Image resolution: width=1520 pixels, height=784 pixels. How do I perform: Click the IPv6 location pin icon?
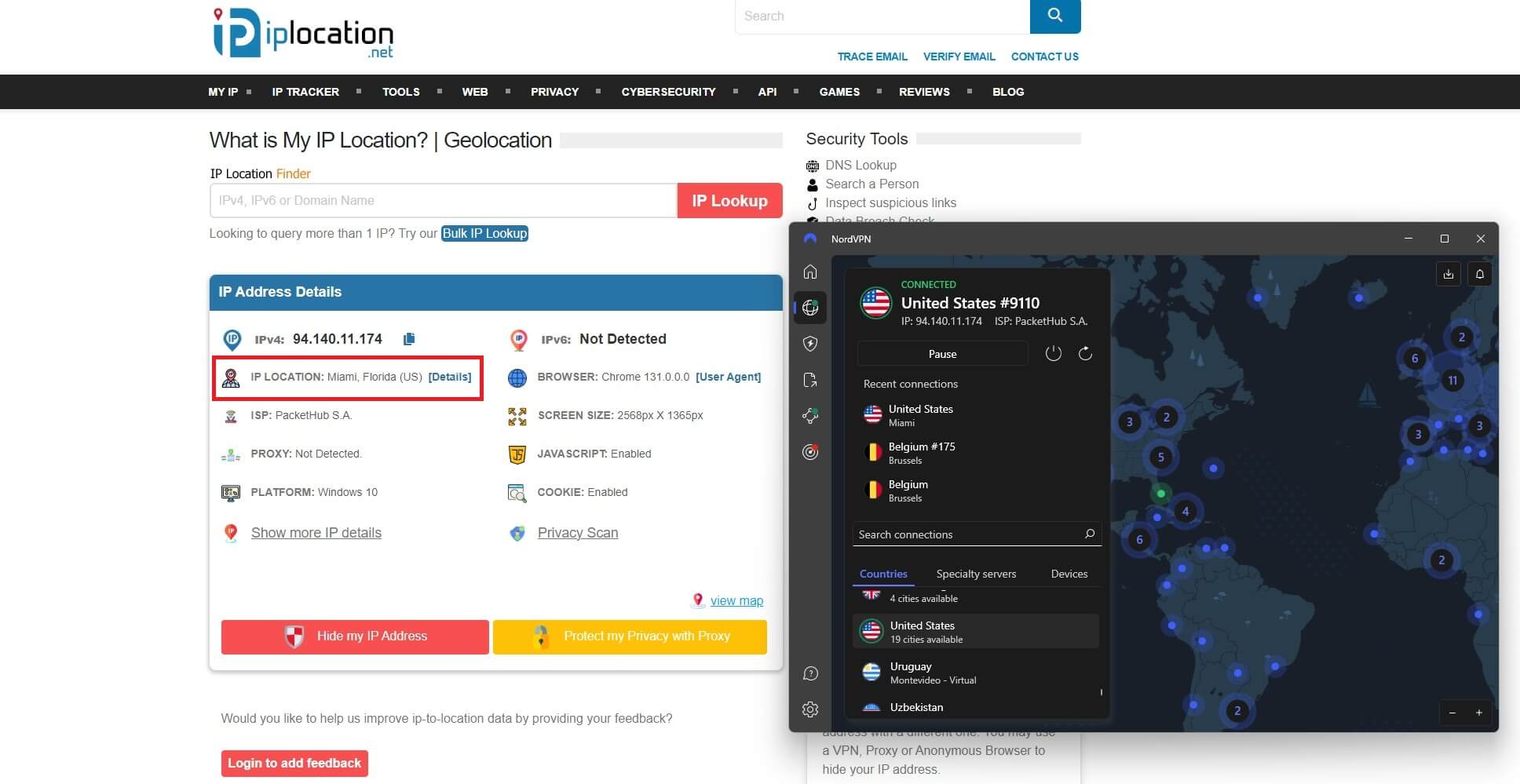pos(518,340)
